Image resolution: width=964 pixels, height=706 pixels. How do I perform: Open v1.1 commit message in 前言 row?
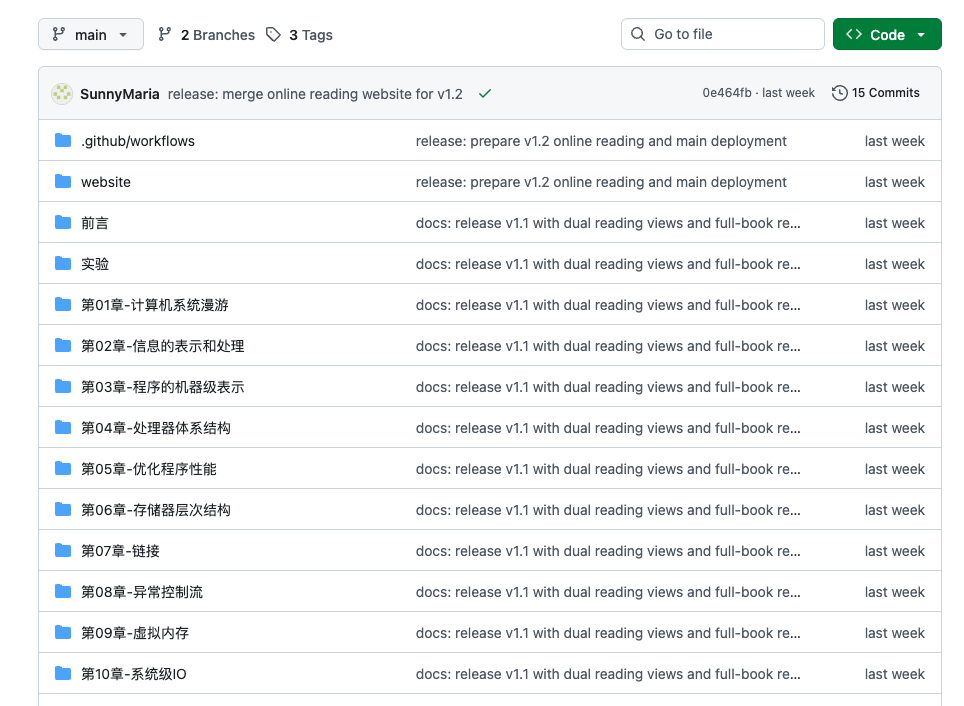[608, 223]
